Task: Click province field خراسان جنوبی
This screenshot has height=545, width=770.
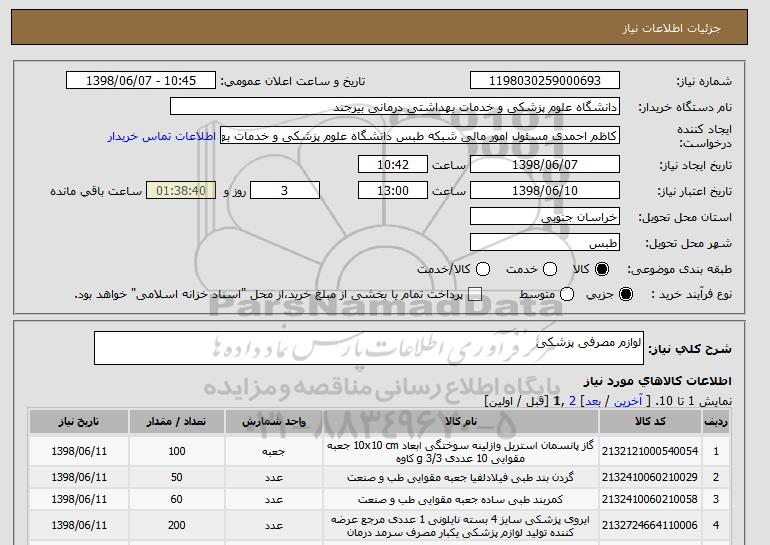Action: click(x=545, y=217)
